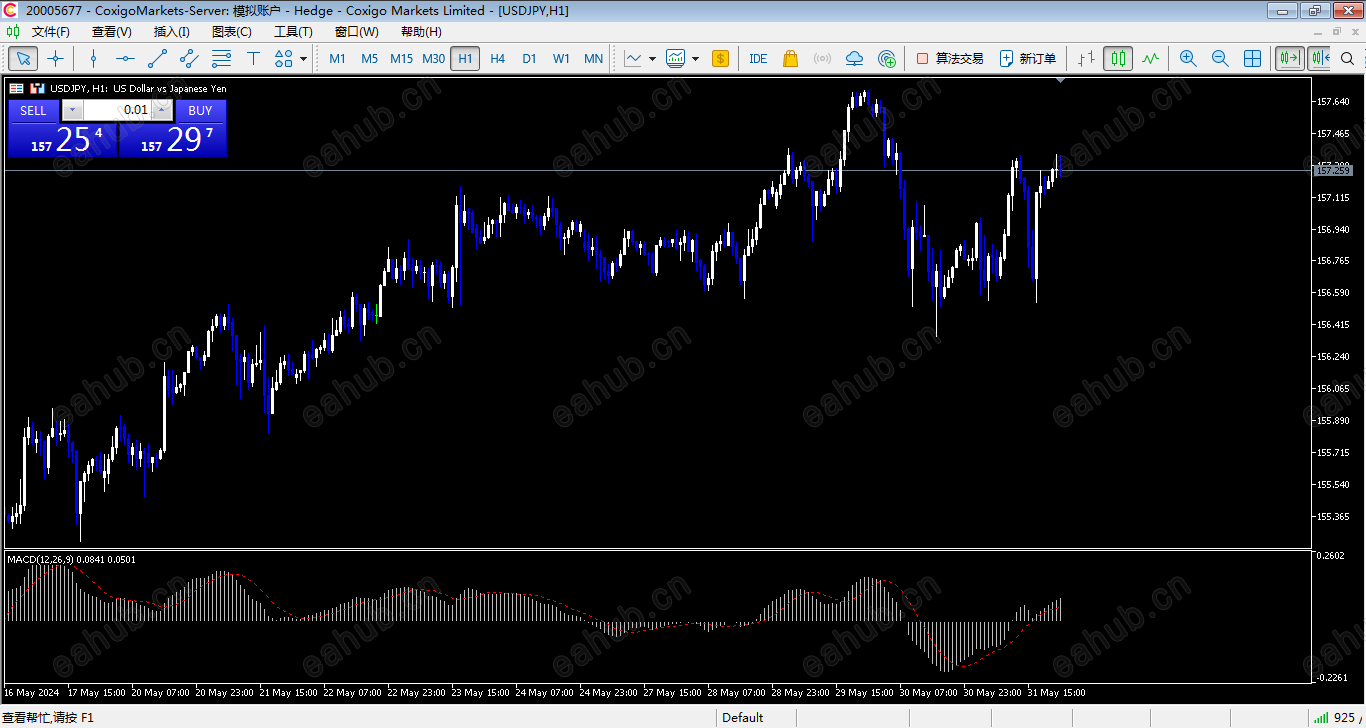Viewport: 1366px width, 728px height.
Task: Zoom in on the chart
Action: tap(1188, 58)
